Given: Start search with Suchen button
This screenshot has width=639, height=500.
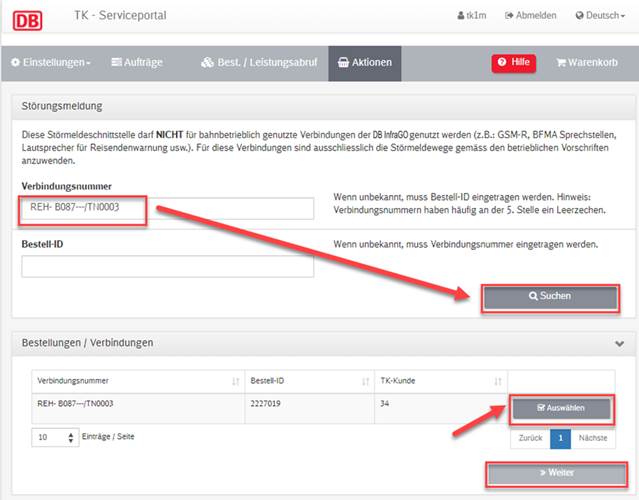Looking at the screenshot, I should (550, 297).
